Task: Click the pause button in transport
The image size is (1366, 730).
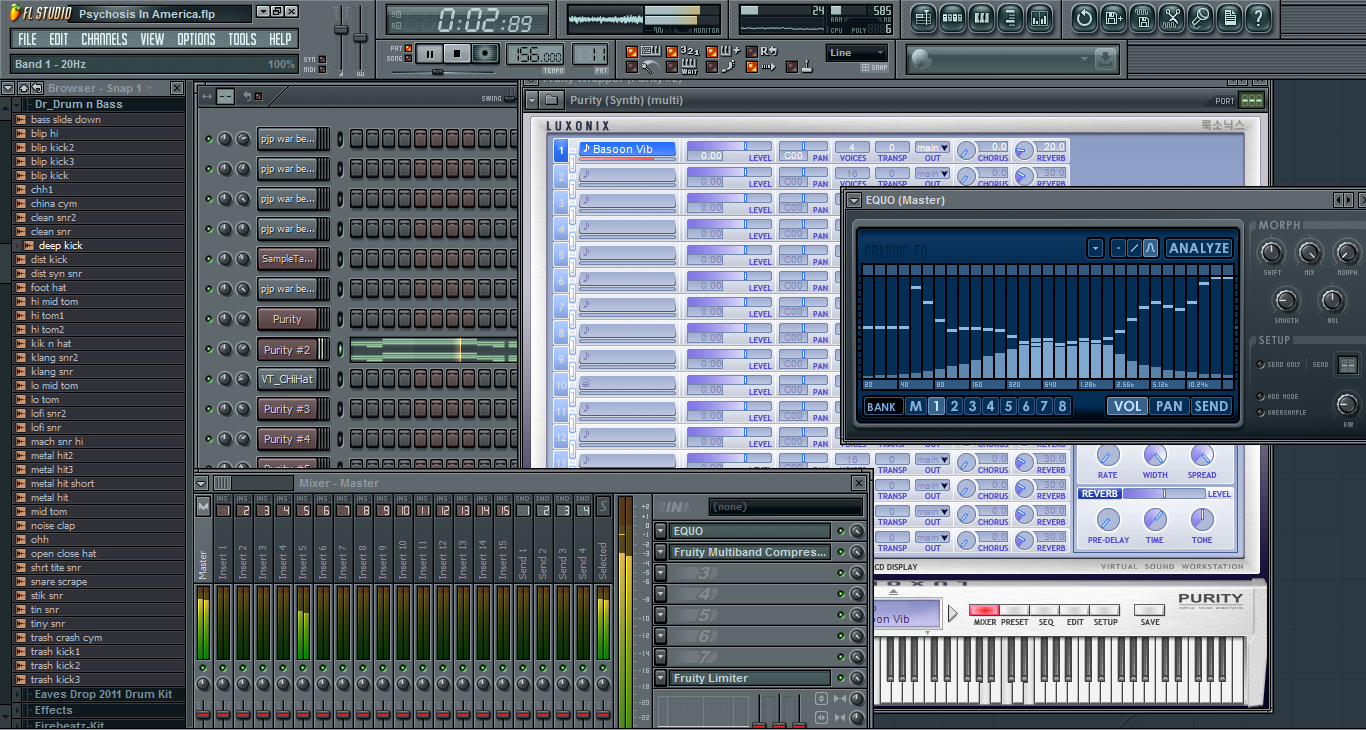Action: pos(430,54)
